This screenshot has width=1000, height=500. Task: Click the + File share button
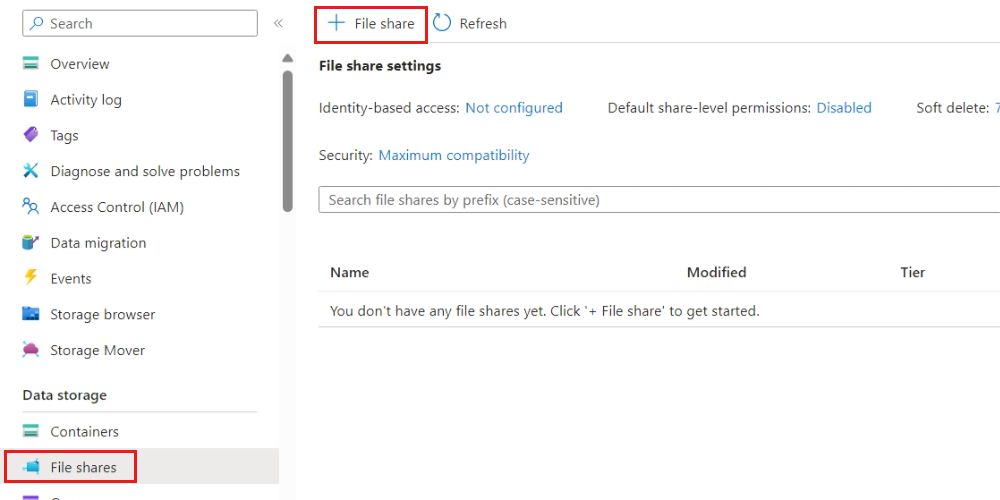371,24
